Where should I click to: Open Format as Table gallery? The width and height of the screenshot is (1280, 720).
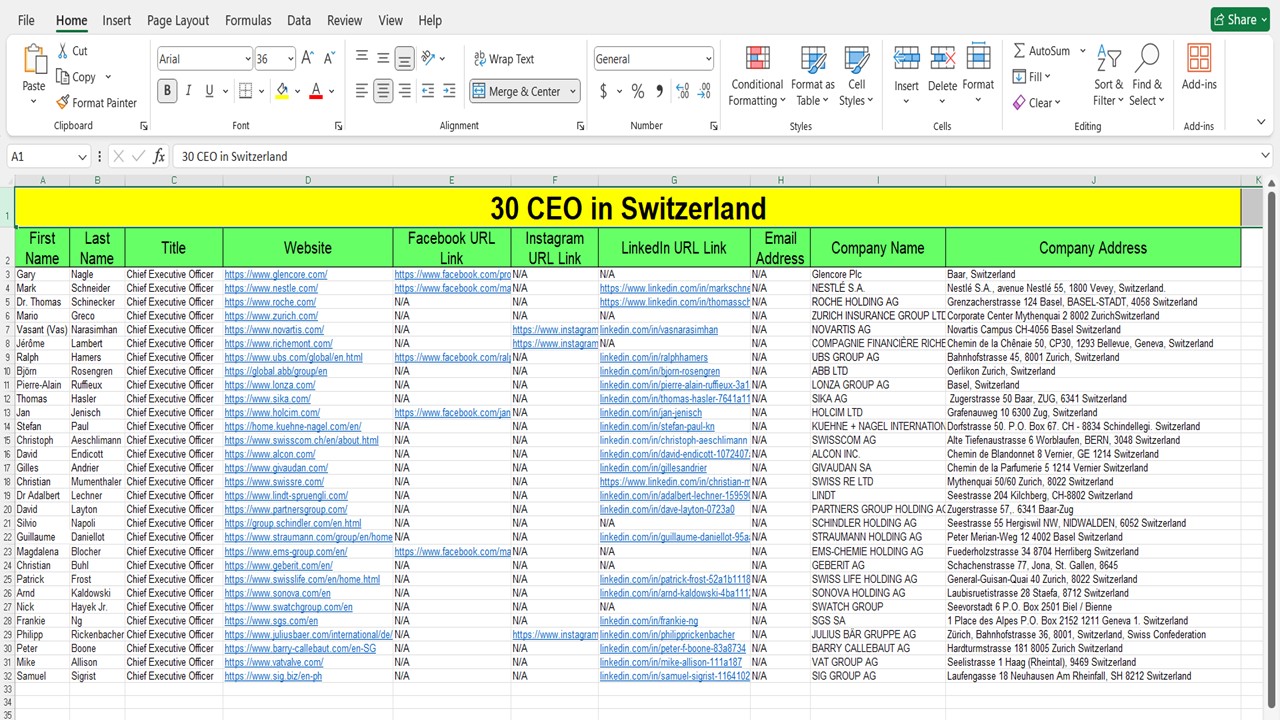813,76
